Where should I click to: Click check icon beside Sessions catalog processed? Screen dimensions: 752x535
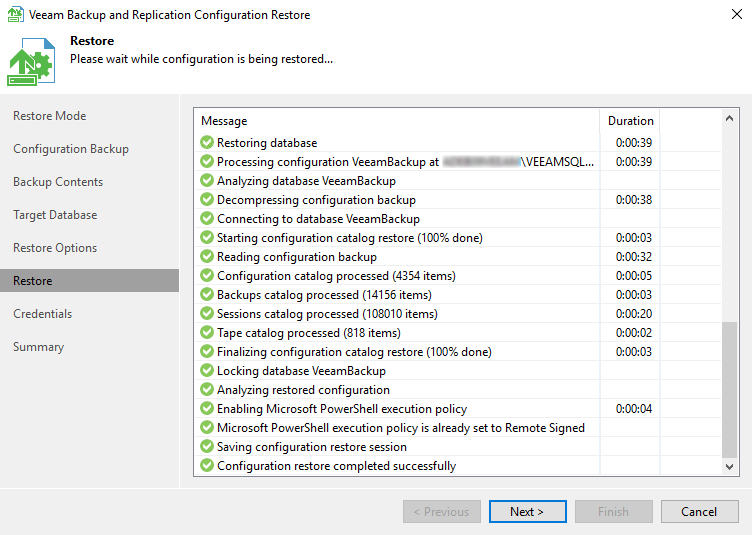(207, 314)
